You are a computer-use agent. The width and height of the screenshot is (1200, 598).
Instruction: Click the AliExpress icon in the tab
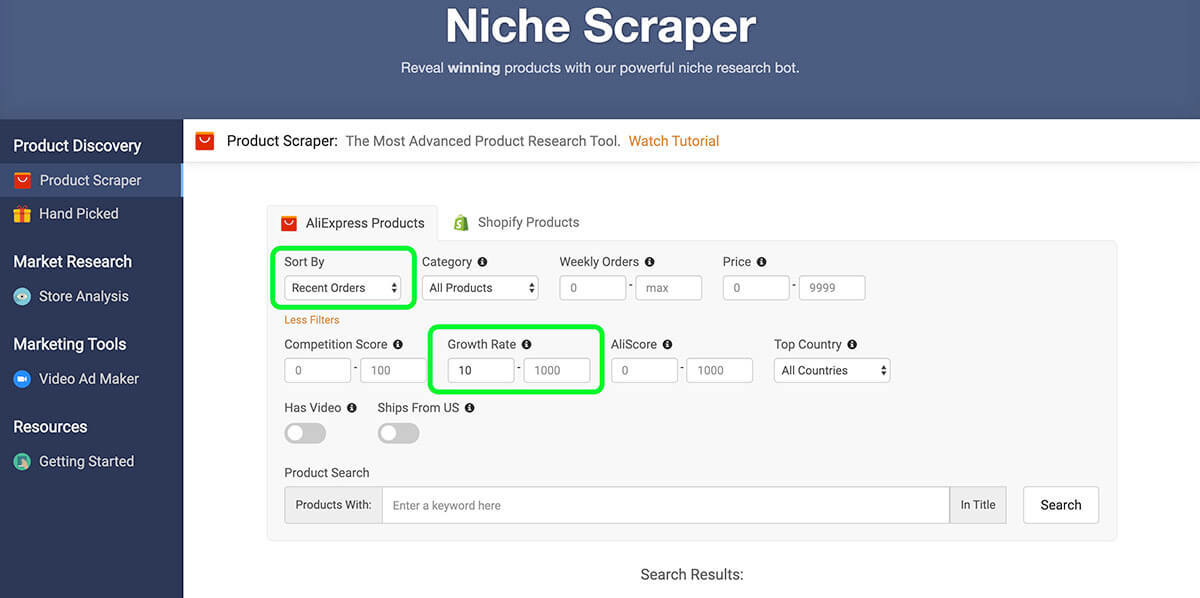pos(289,223)
